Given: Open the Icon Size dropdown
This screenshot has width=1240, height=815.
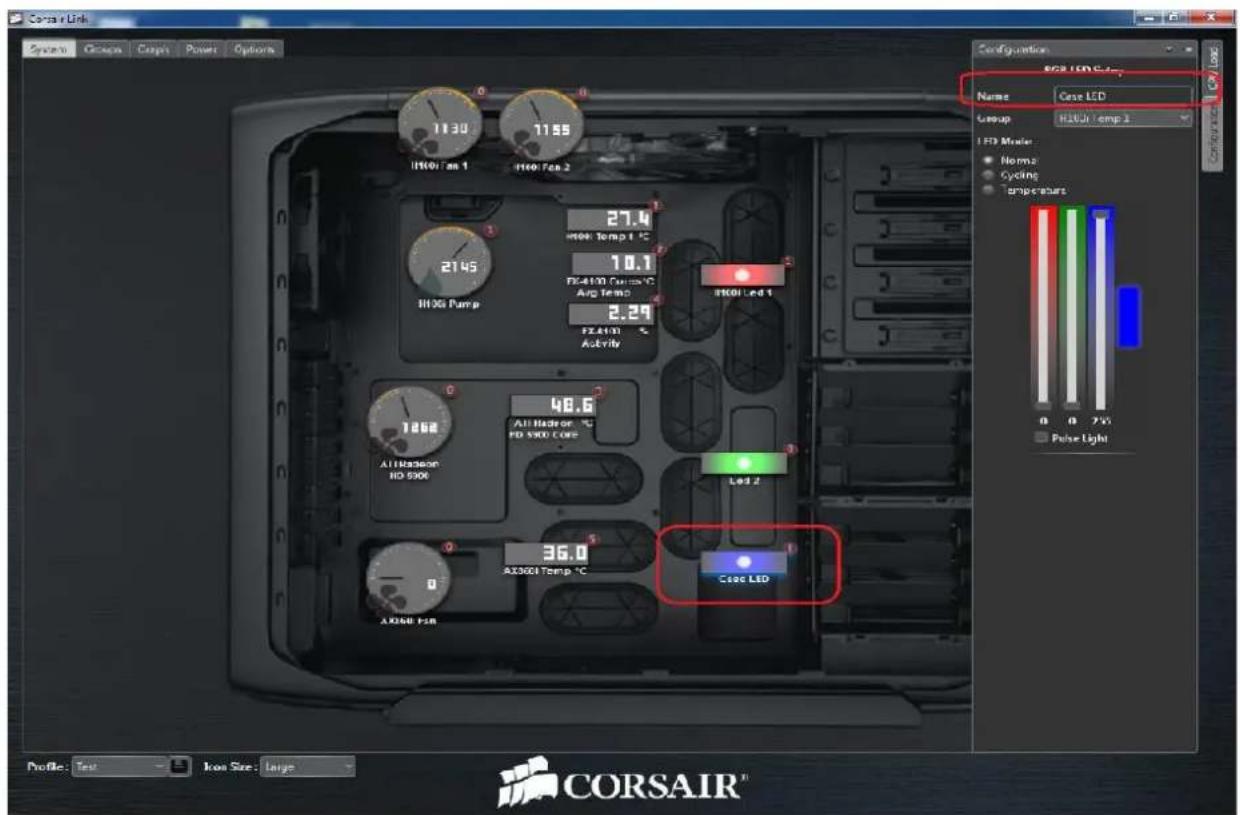Looking at the screenshot, I should [308, 767].
